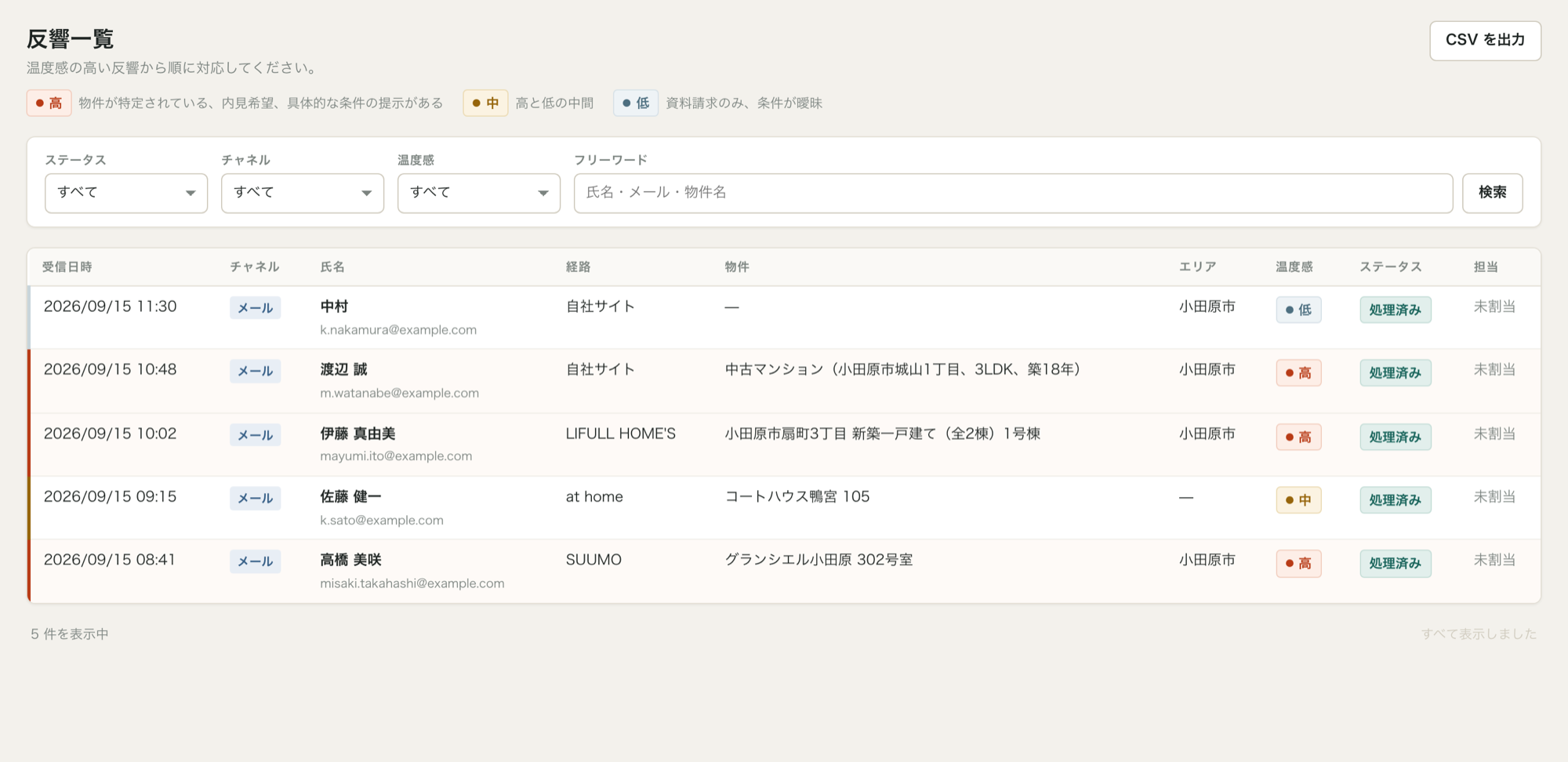Click 処理済み status in 佐藤 健一's row
Screen dimensions: 1568x762
pyautogui.click(x=1396, y=500)
